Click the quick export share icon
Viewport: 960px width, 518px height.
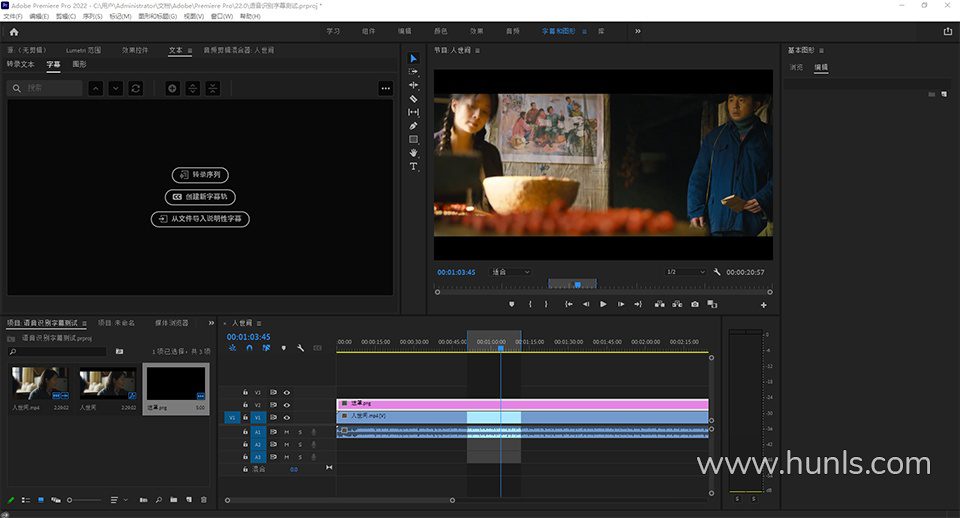pos(948,31)
